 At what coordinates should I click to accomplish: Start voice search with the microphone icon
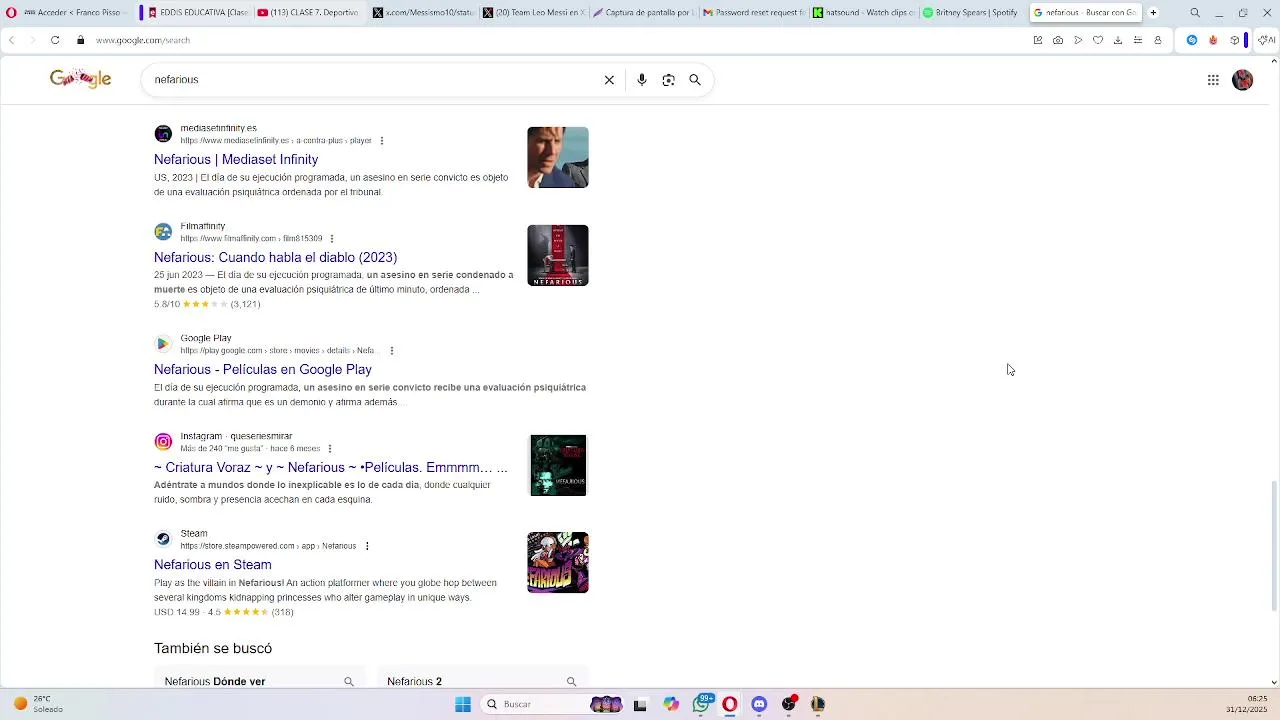642,80
